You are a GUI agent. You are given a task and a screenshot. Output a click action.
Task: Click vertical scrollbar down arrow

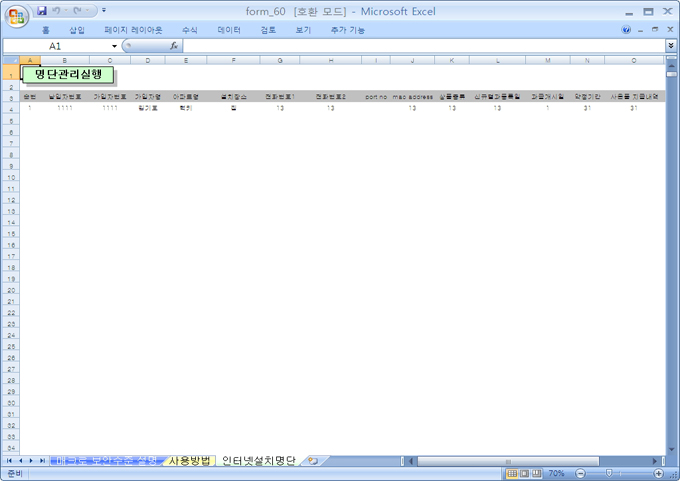(x=671, y=449)
